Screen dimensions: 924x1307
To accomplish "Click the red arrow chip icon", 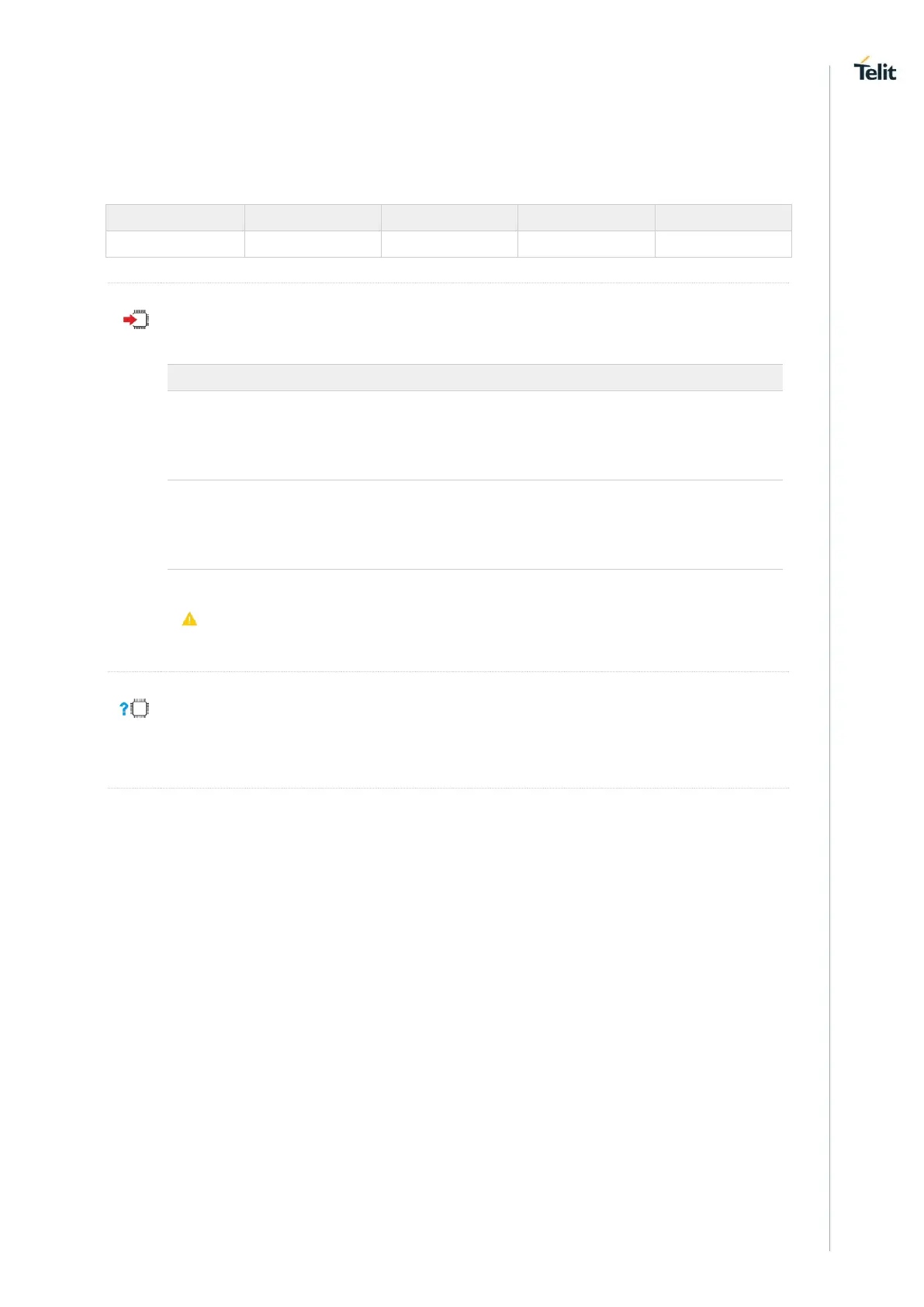I will pyautogui.click(x=136, y=320).
